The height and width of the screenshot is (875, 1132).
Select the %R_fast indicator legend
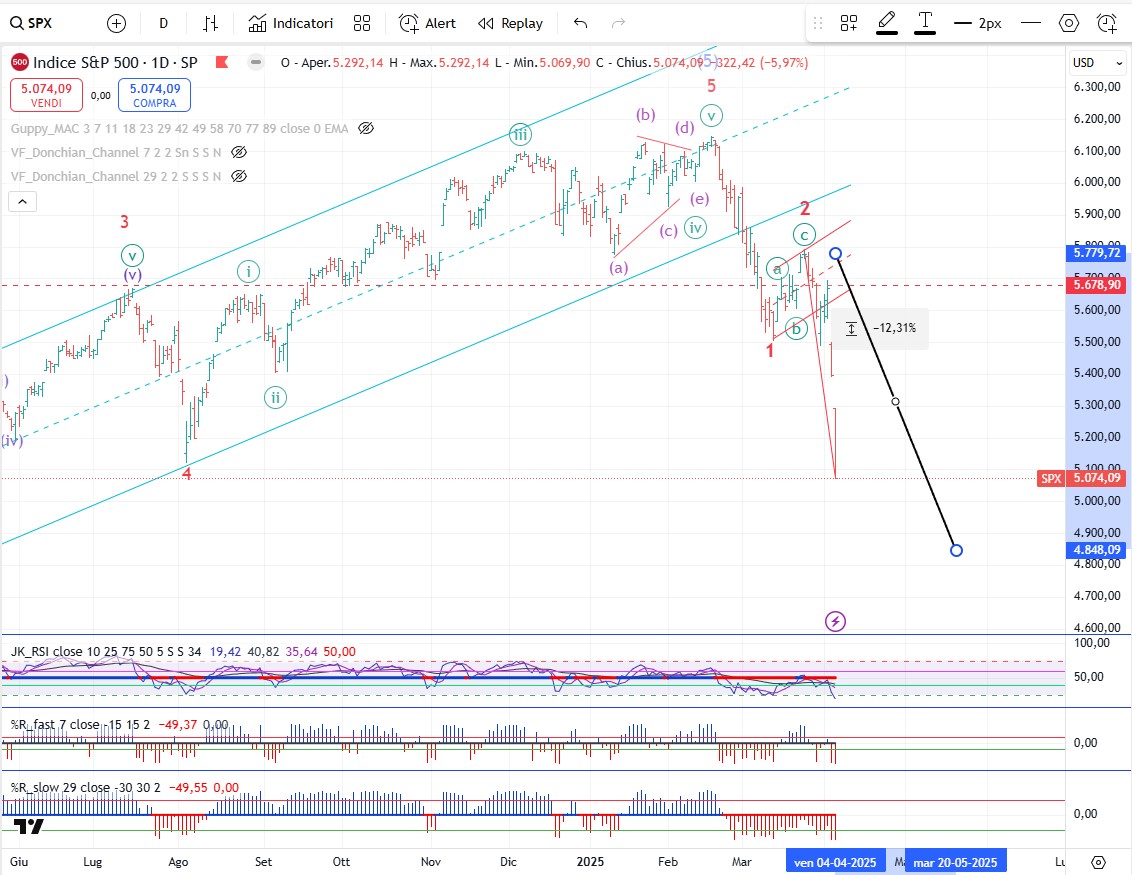(80, 724)
